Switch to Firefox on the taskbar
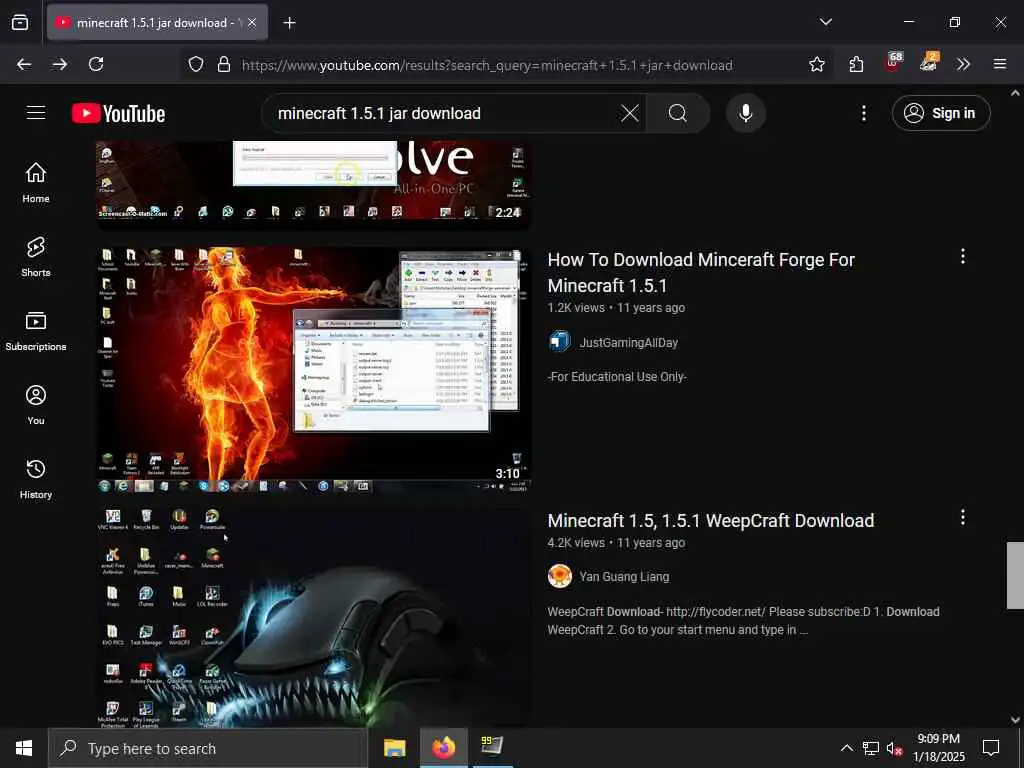This screenshot has height=768, width=1024. coord(443,748)
